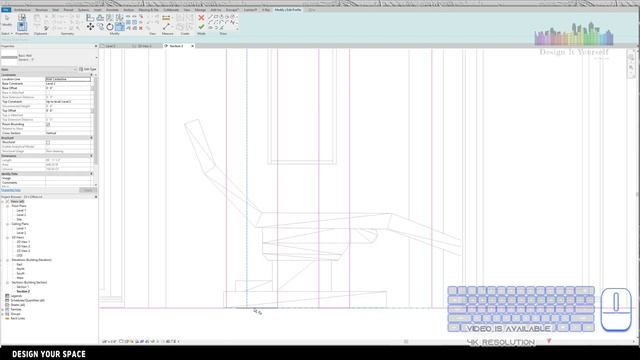Open the Manage ribbon tab
Viewport: 640px width, 360px height.
(200, 10)
